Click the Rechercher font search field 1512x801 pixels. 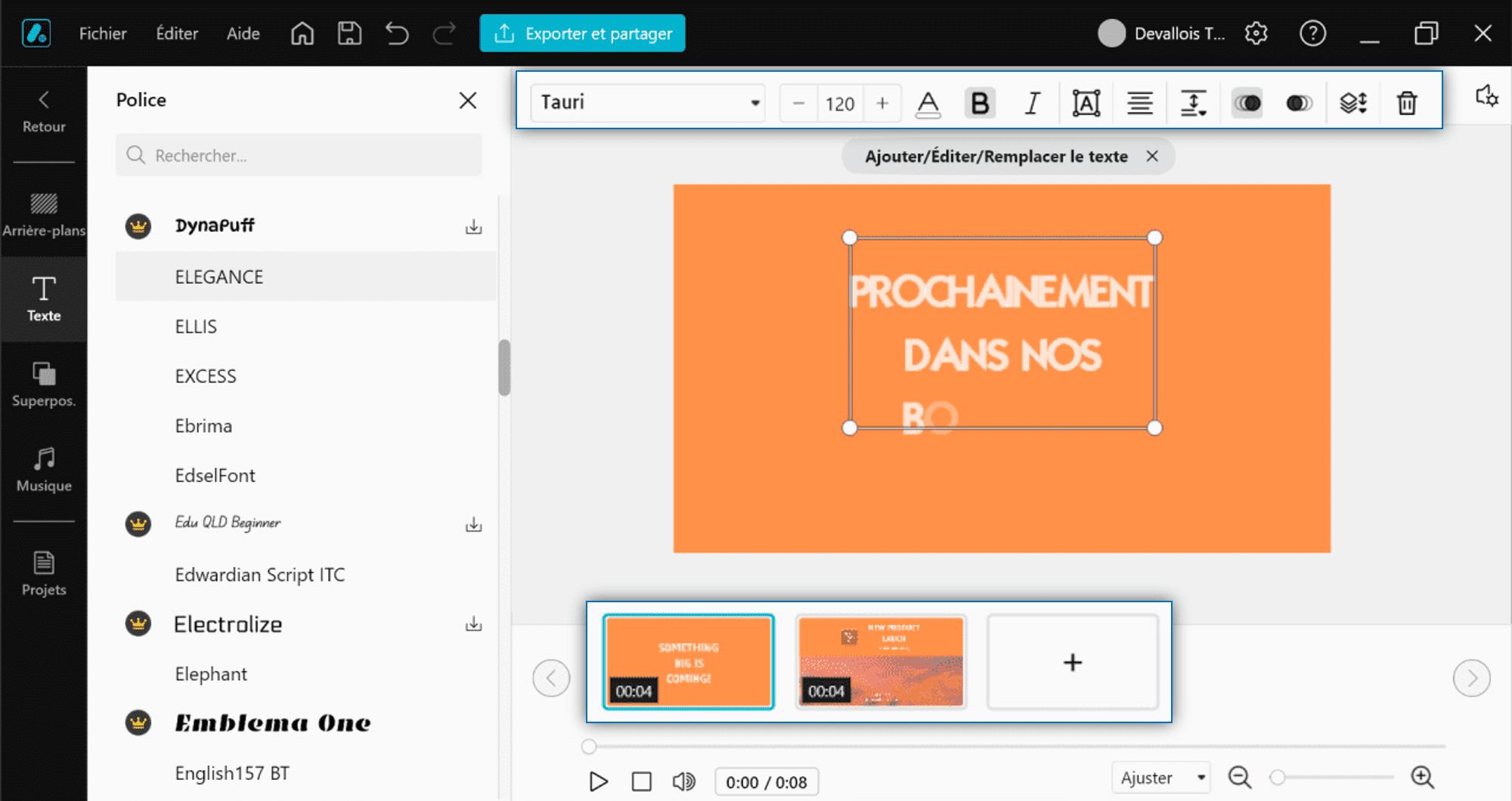coord(299,155)
